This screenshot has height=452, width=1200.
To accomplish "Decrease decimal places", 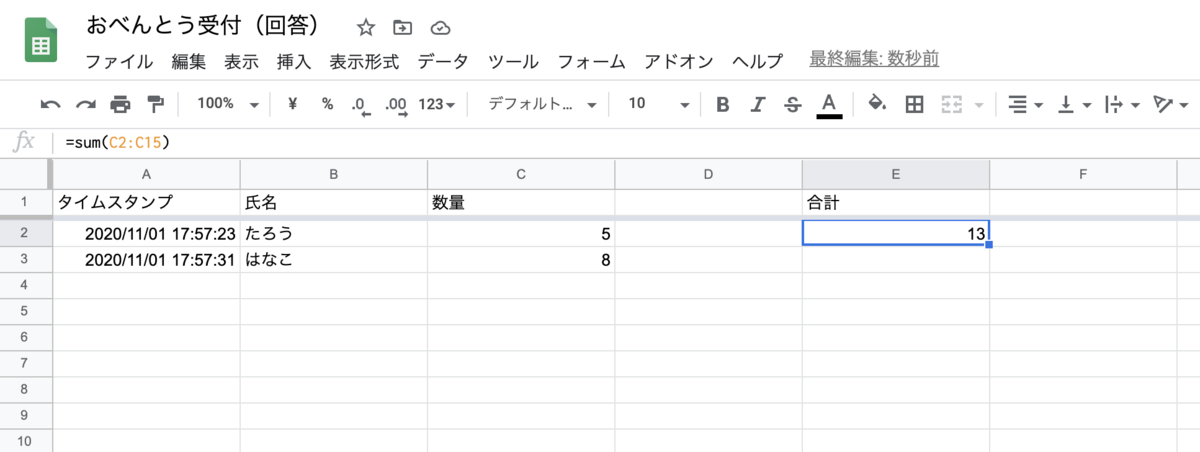I will coord(361,105).
